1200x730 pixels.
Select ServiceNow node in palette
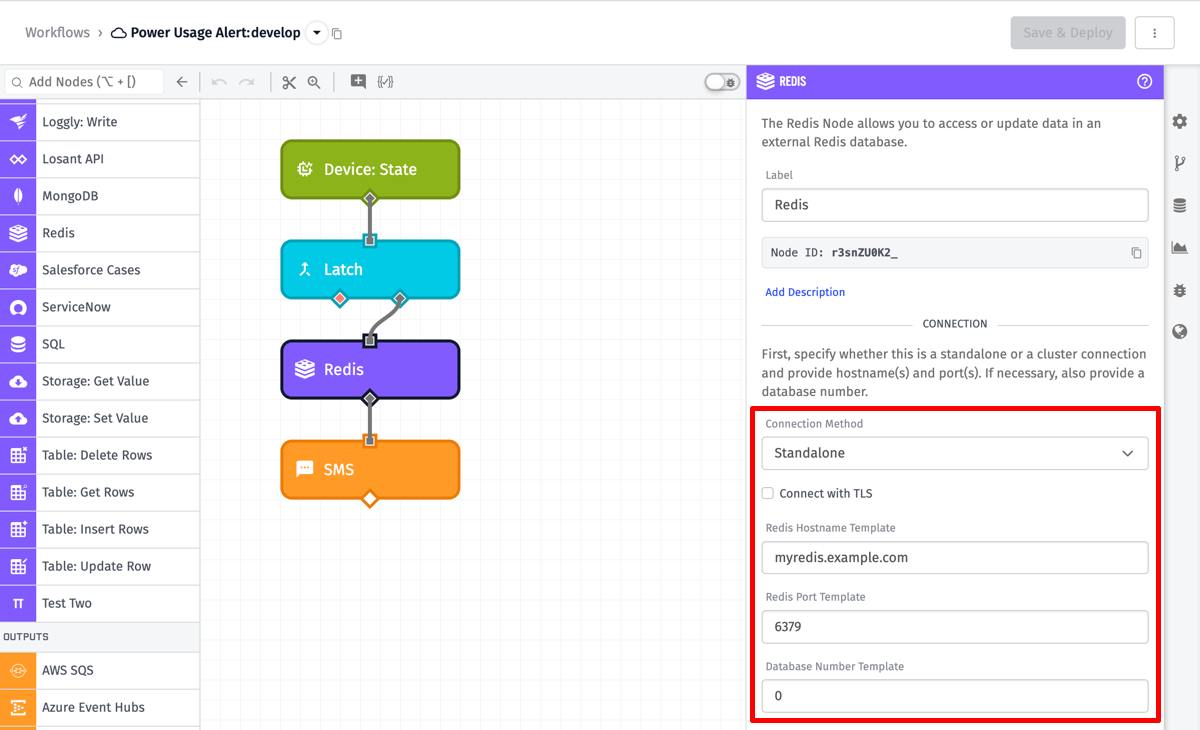click(x=100, y=307)
